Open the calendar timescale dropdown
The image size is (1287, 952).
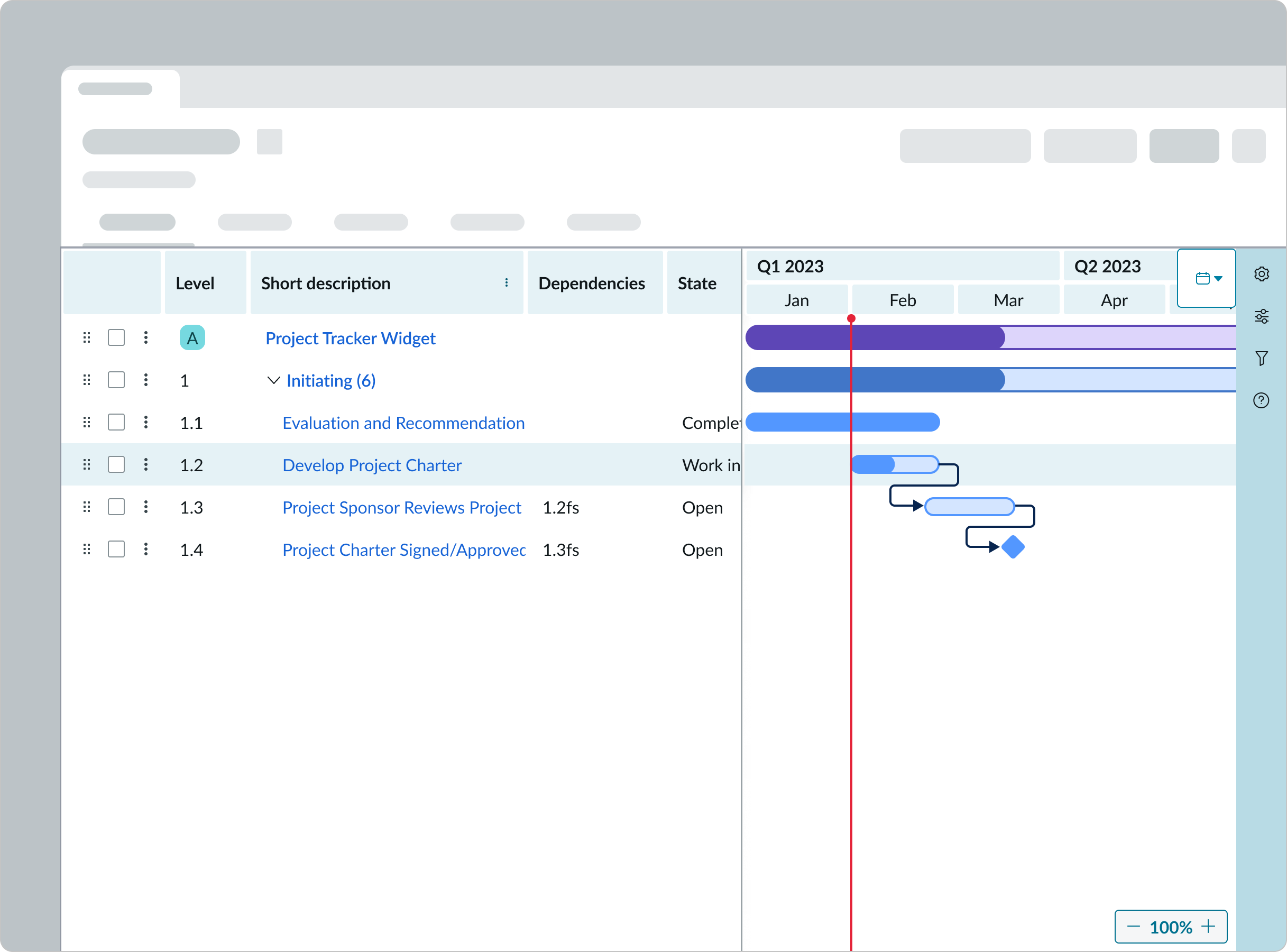[x=1208, y=278]
